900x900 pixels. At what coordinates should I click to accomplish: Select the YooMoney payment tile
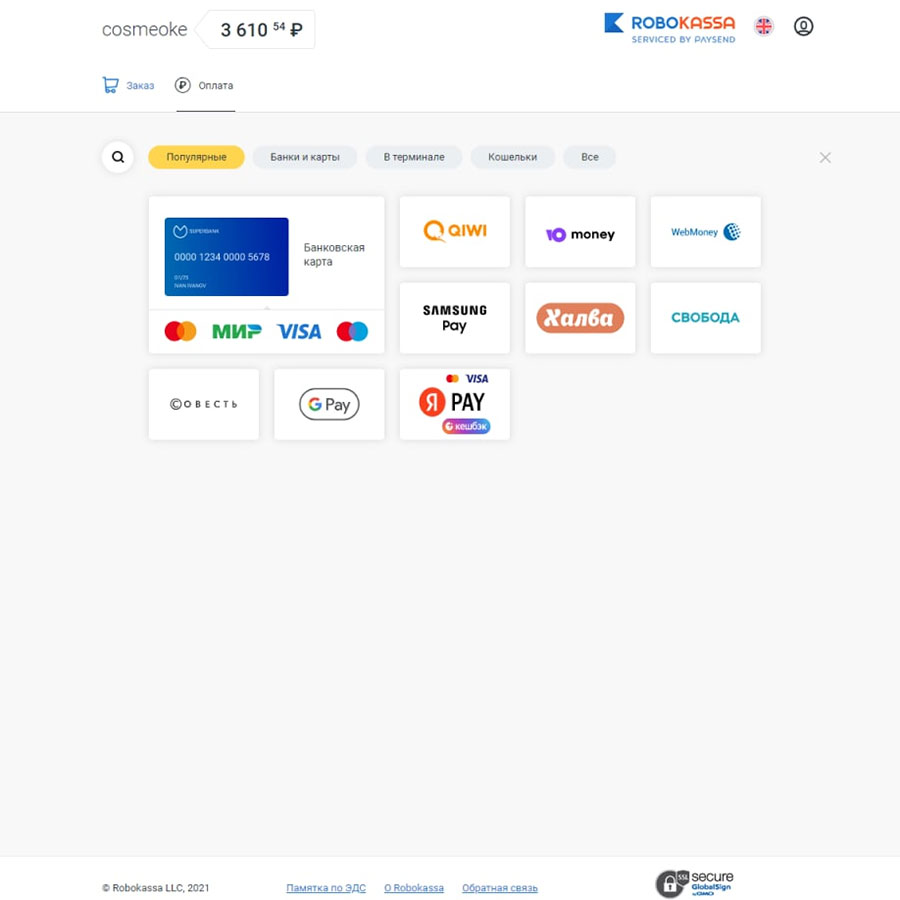(580, 231)
